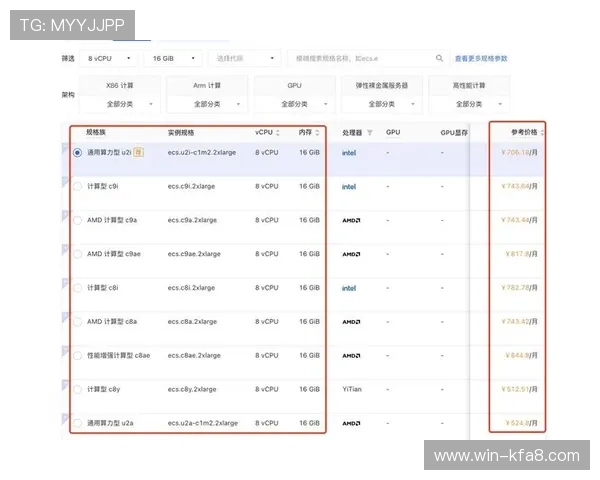Click AMD logo in c8ae row
Viewport: 600px width, 480px height.
coord(351,356)
